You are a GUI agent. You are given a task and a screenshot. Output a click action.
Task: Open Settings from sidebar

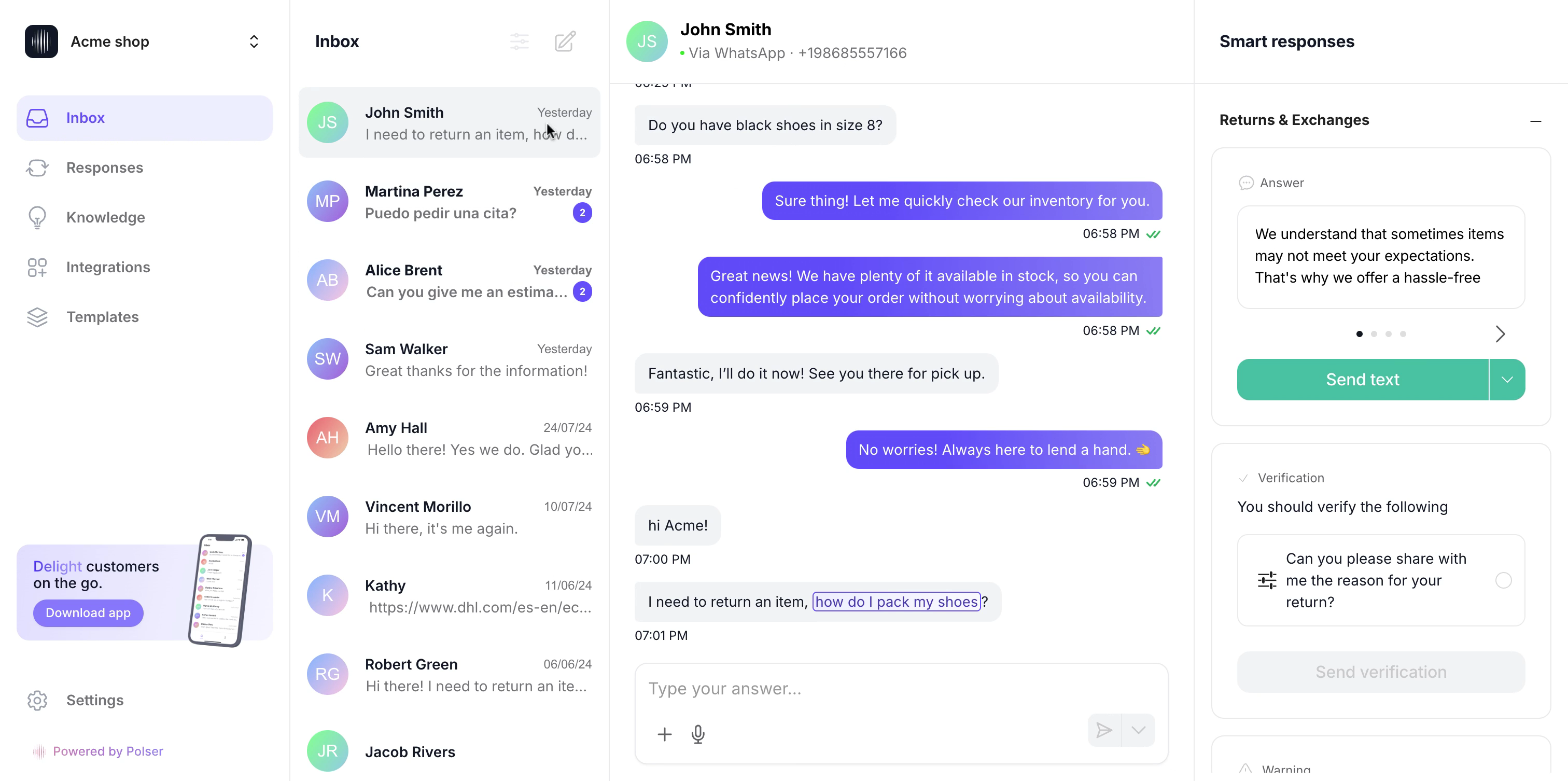coord(95,700)
